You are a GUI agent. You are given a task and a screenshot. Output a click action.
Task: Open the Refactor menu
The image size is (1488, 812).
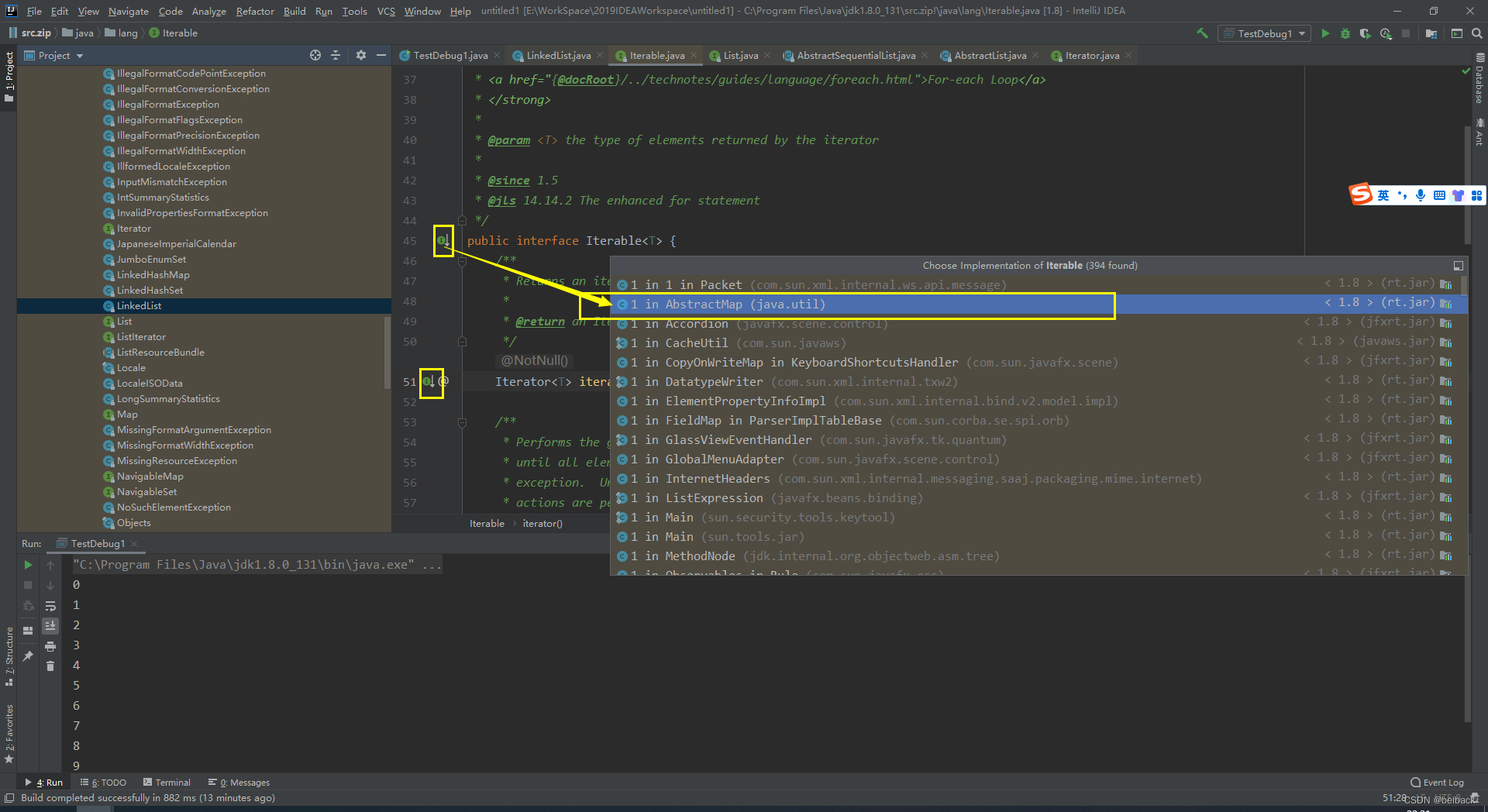point(255,11)
